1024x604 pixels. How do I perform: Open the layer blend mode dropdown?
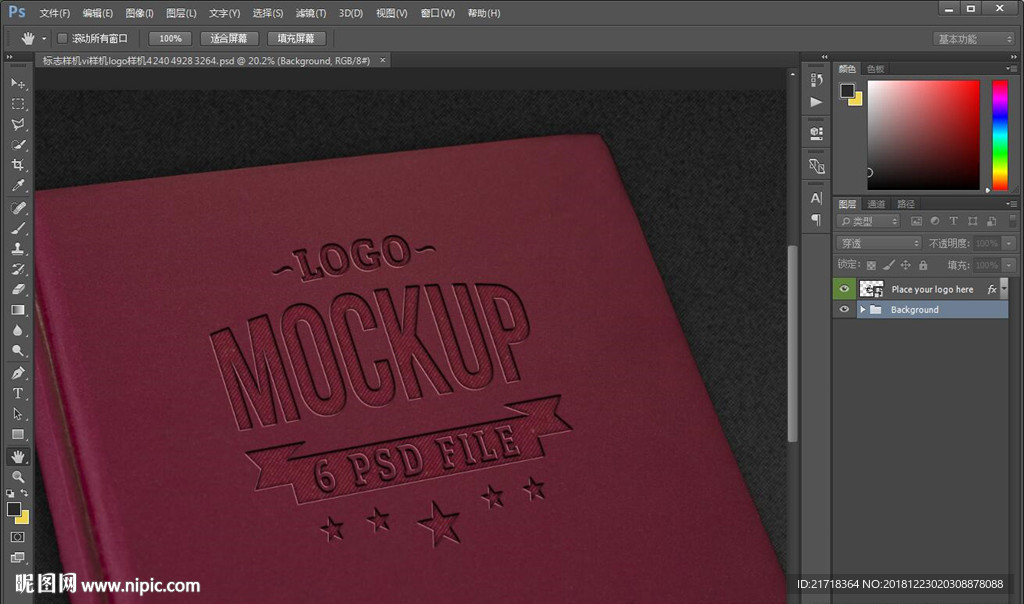[x=878, y=243]
